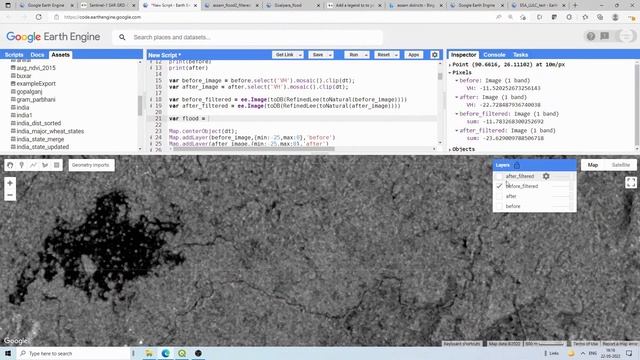This screenshot has height=360, width=640.
Task: Open after_filtered layer settings gear
Action: coord(546,176)
